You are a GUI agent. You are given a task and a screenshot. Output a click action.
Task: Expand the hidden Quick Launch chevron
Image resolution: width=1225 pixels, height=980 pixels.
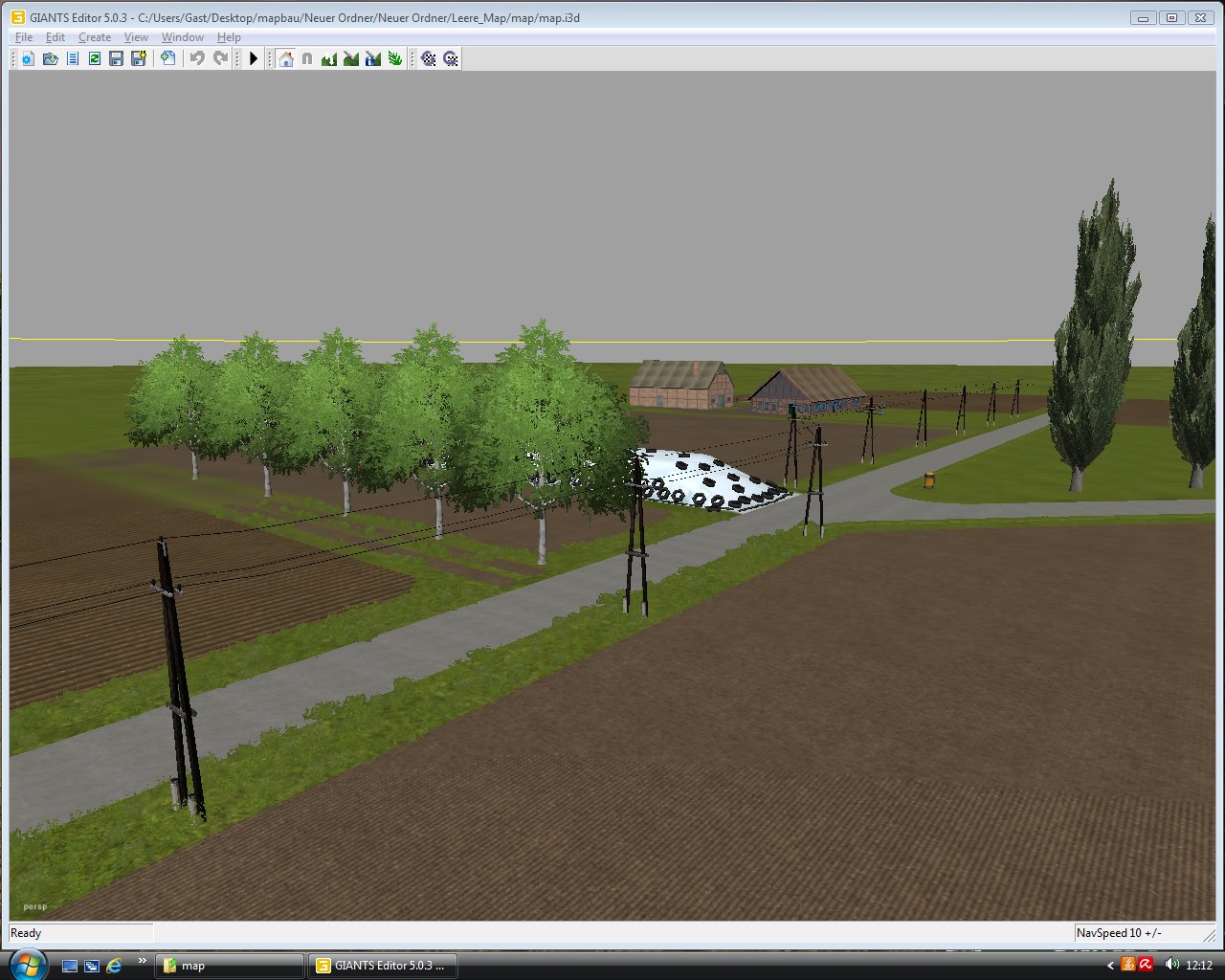click(x=143, y=961)
